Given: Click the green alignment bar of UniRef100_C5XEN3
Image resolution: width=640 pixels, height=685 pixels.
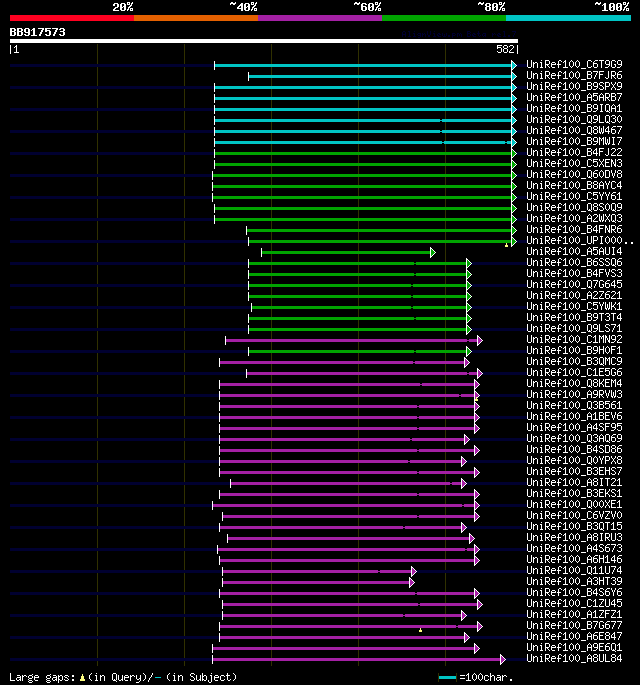Looking at the screenshot, I should 363,164.
